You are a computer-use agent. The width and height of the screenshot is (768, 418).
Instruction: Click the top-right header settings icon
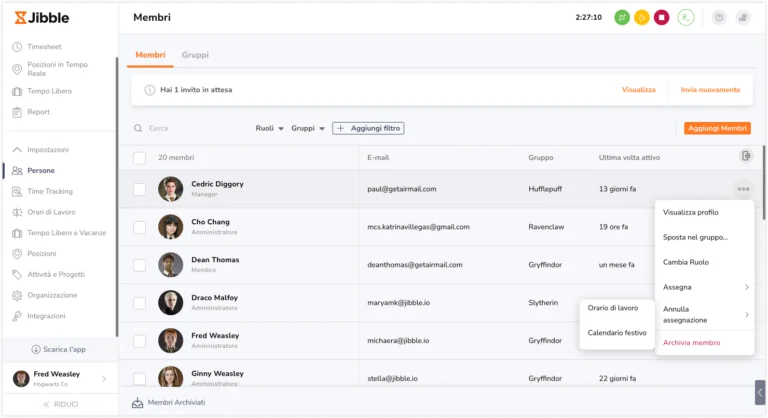[x=743, y=18]
